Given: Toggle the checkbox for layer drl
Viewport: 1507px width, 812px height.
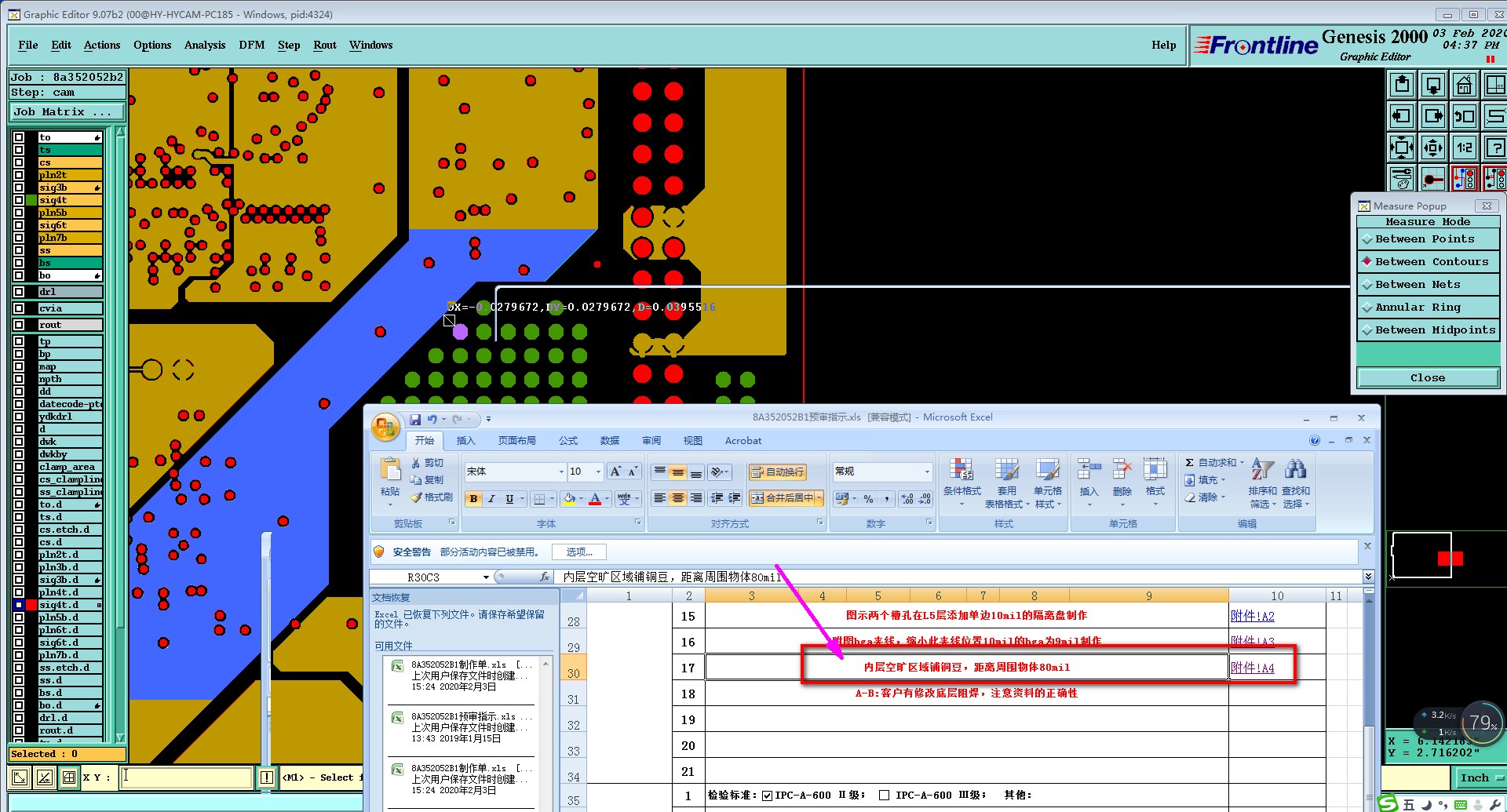Looking at the screenshot, I should (x=19, y=292).
